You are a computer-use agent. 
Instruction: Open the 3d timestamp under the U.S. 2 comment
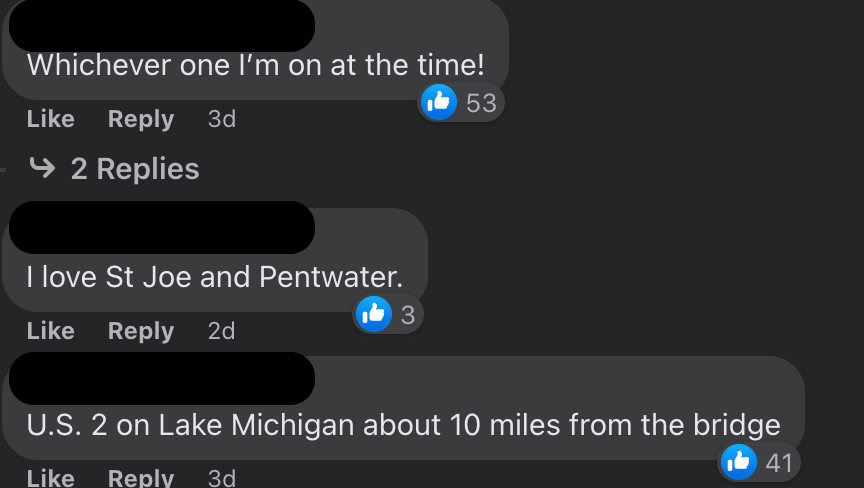point(222,478)
